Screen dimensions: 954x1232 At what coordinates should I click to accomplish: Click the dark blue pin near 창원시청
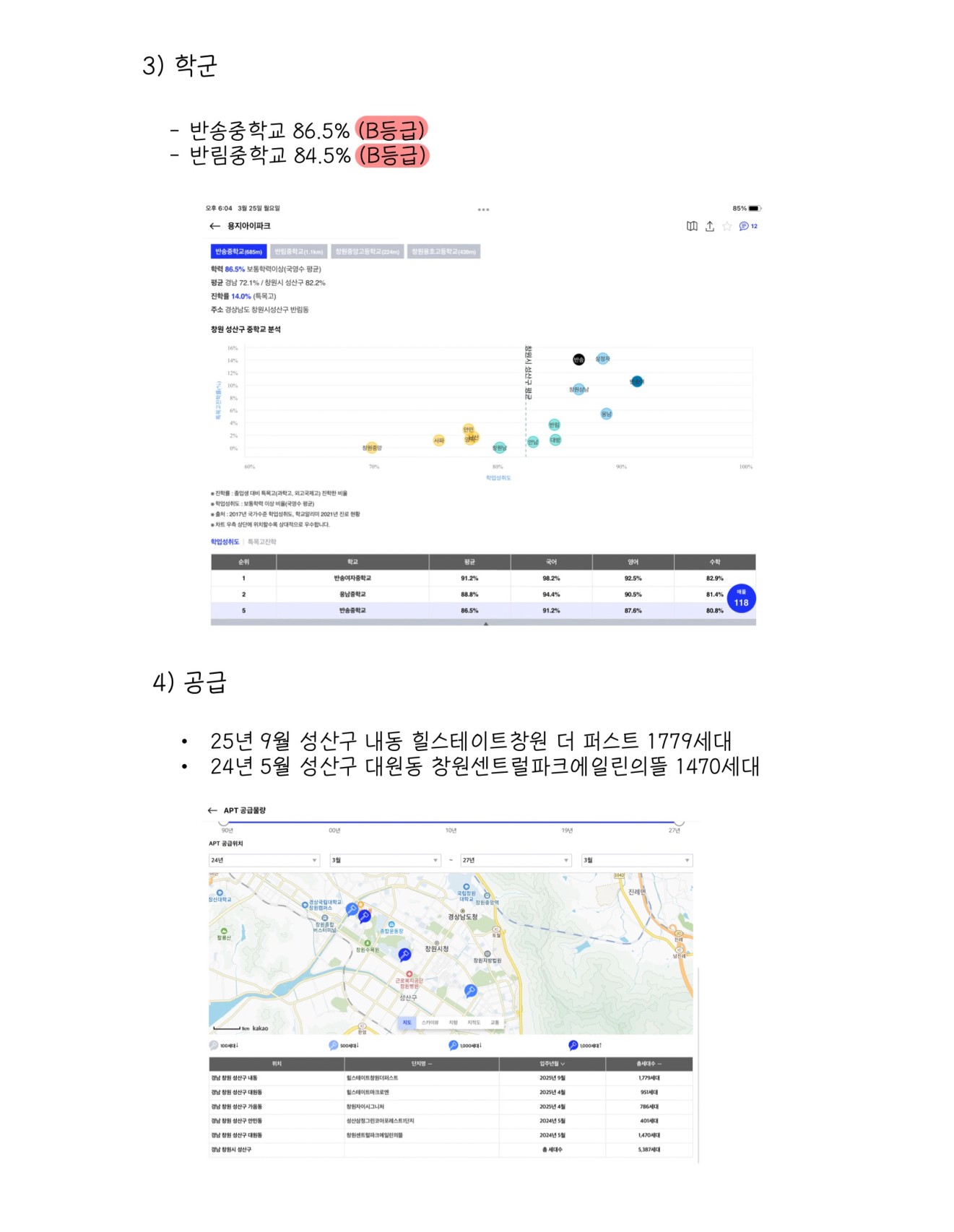(404, 955)
